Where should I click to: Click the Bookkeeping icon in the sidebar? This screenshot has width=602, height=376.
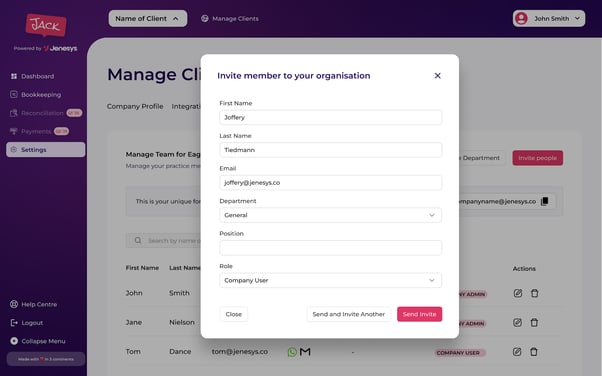pyautogui.click(x=14, y=94)
